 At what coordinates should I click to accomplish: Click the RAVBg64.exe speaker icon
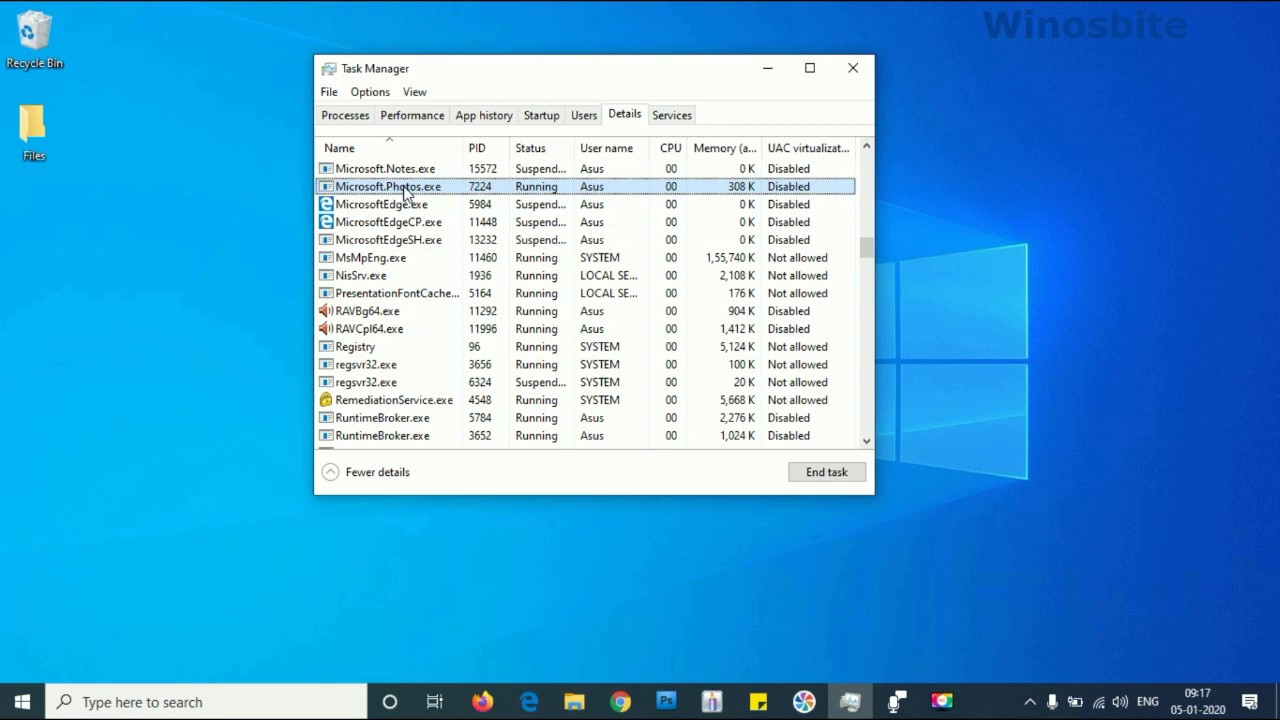(x=326, y=311)
